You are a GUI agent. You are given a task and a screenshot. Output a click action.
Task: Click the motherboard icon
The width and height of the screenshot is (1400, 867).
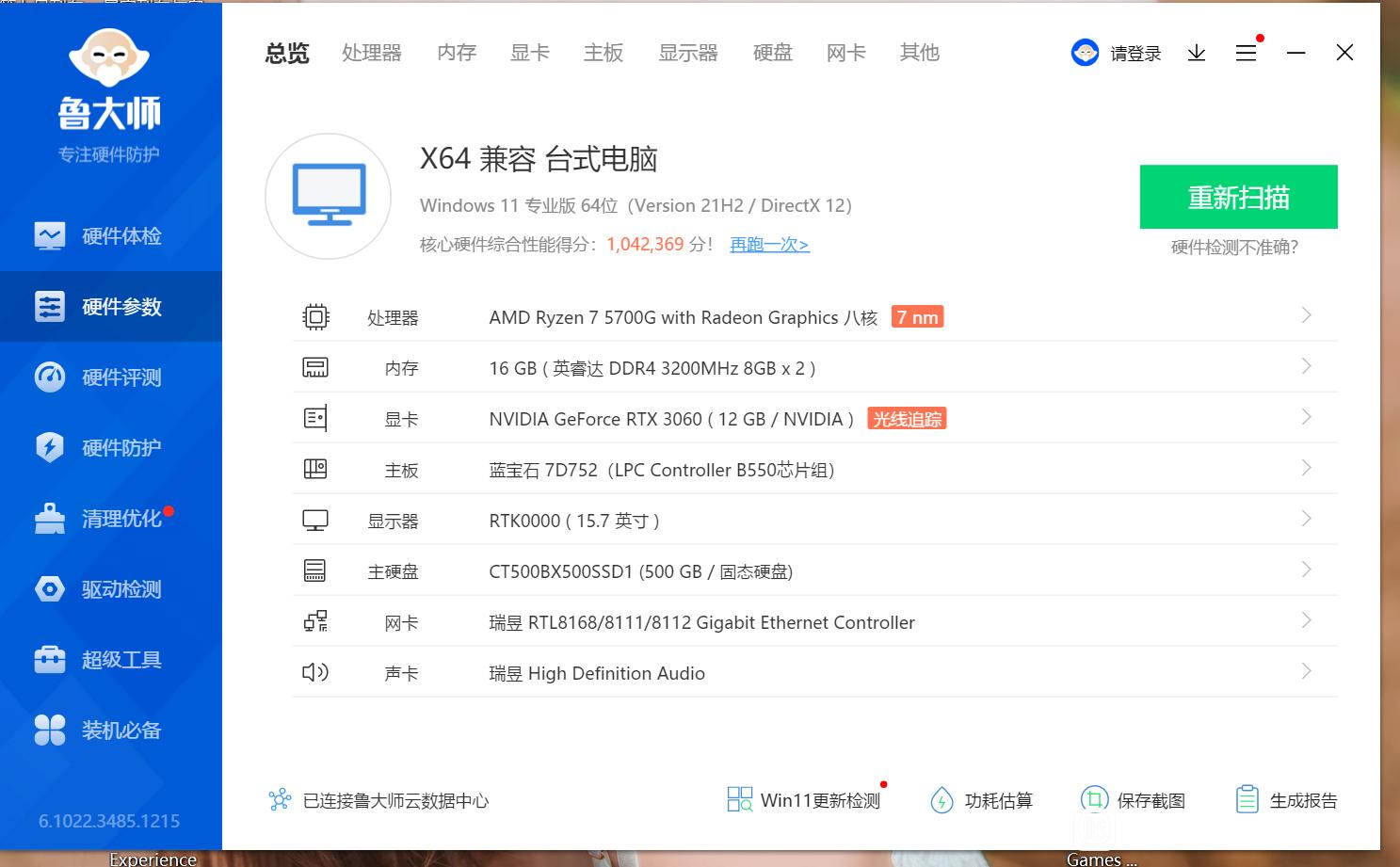coord(315,469)
